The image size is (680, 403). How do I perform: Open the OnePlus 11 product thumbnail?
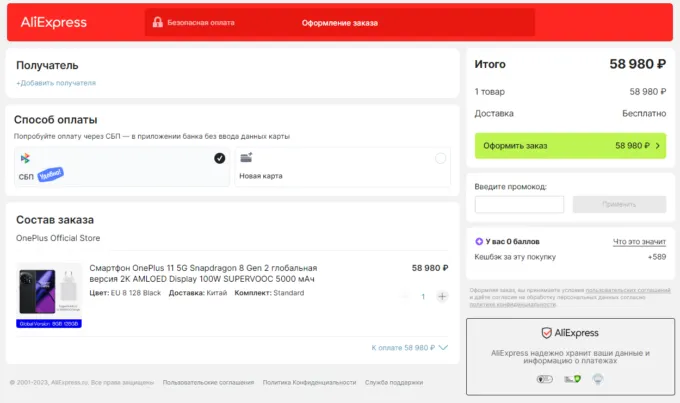pos(49,291)
